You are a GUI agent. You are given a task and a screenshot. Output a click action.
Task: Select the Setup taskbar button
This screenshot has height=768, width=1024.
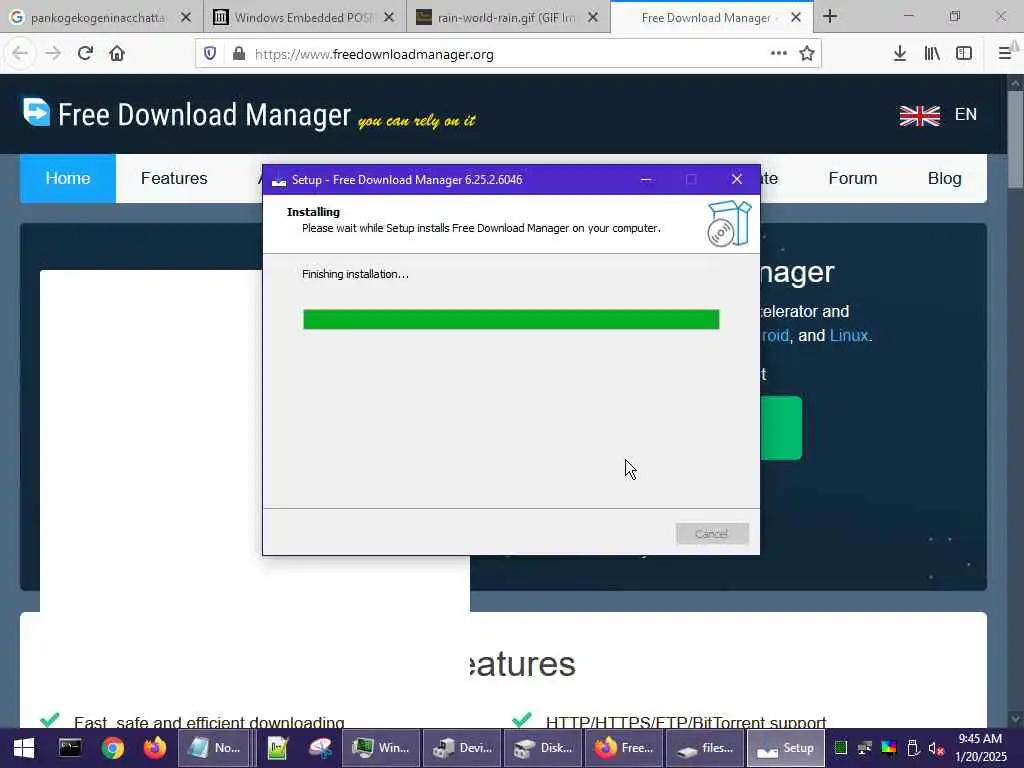[x=786, y=748]
